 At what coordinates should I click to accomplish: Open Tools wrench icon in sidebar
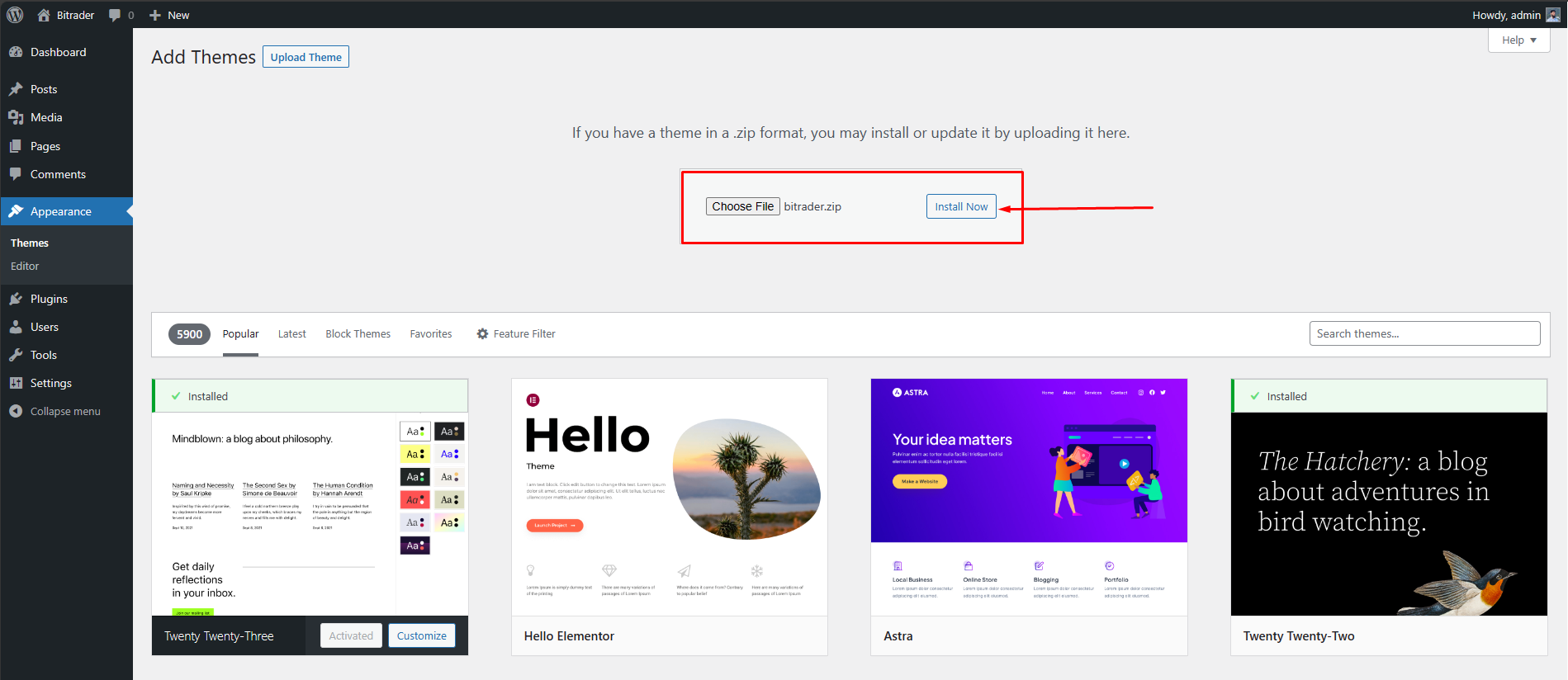pyautogui.click(x=16, y=355)
